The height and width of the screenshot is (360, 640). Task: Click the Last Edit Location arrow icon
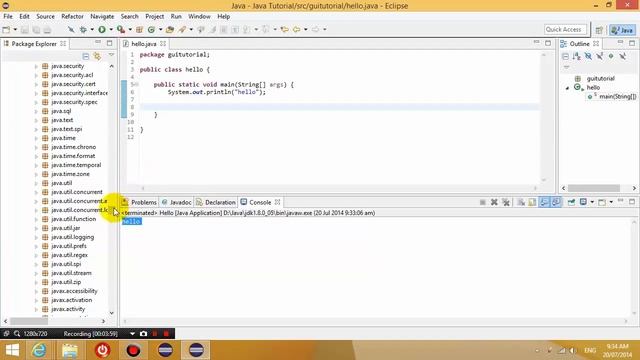click(284, 29)
